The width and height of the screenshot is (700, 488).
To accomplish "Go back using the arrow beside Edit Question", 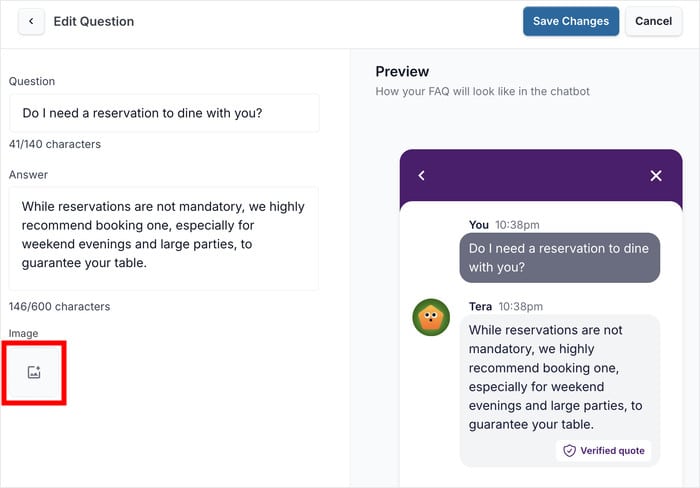I will coord(31,21).
